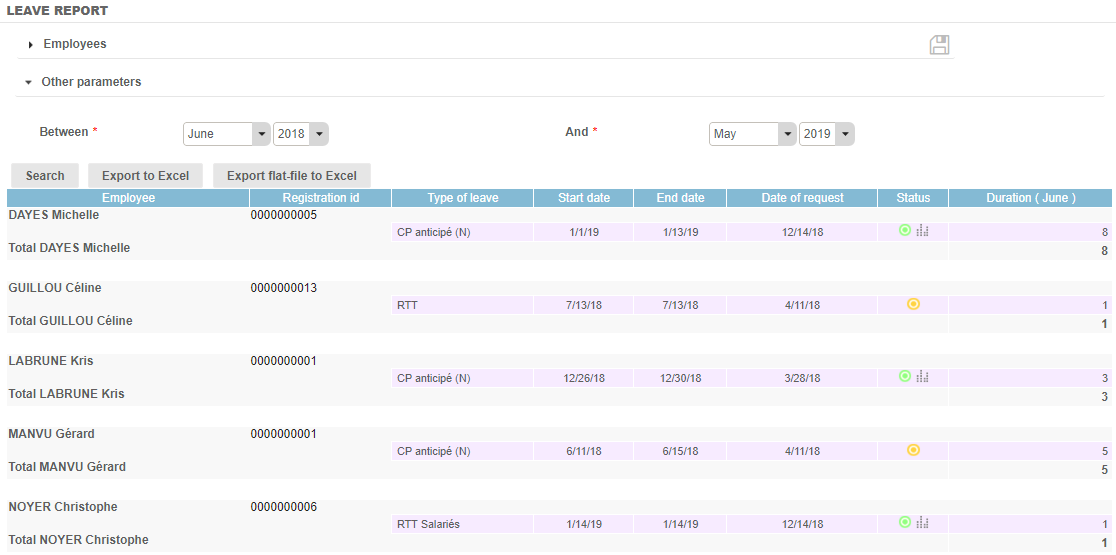Viewport: 1116px width, 555px height.
Task: Collapse the Other parameters section
Action: coord(90,82)
